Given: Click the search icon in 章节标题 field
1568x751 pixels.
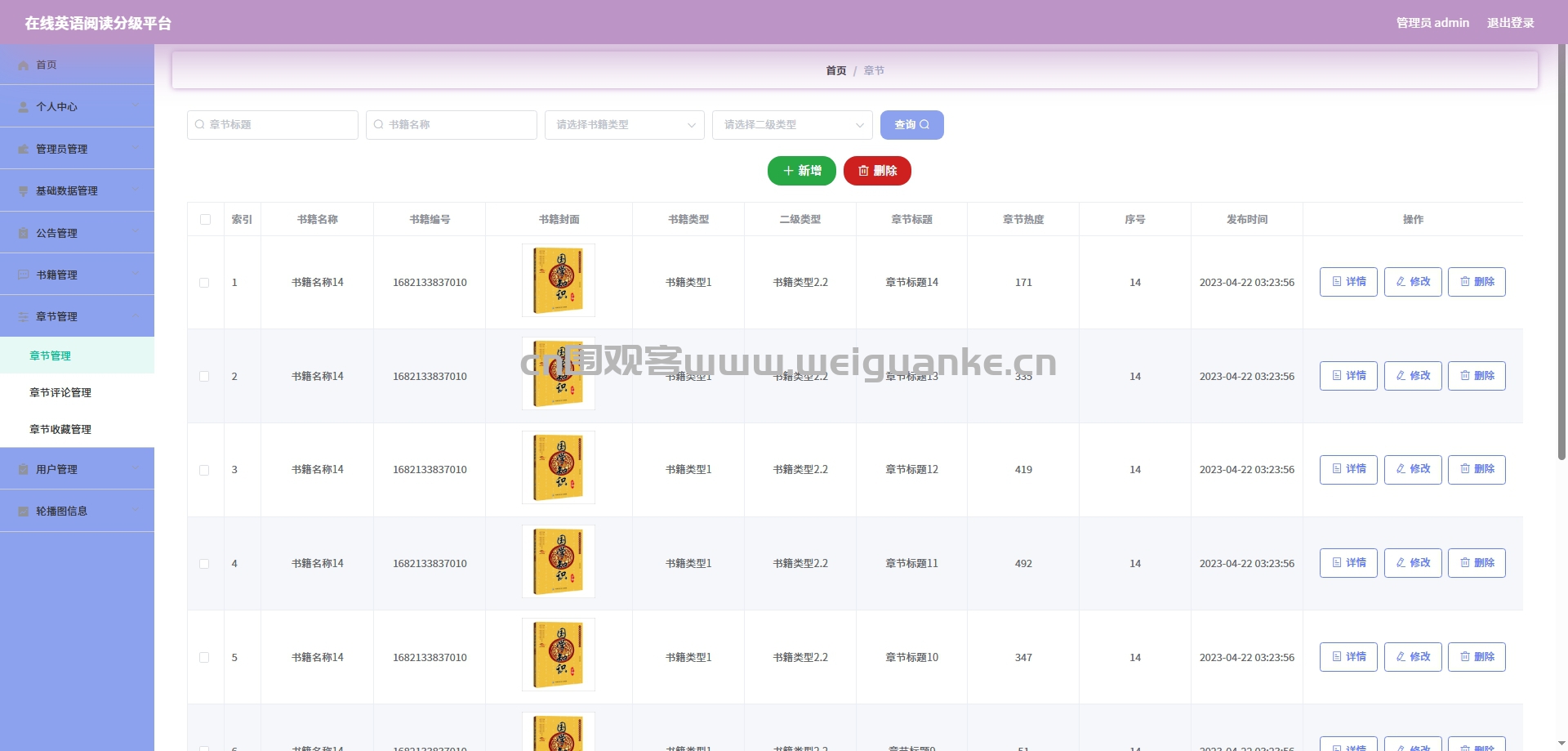Looking at the screenshot, I should [200, 125].
